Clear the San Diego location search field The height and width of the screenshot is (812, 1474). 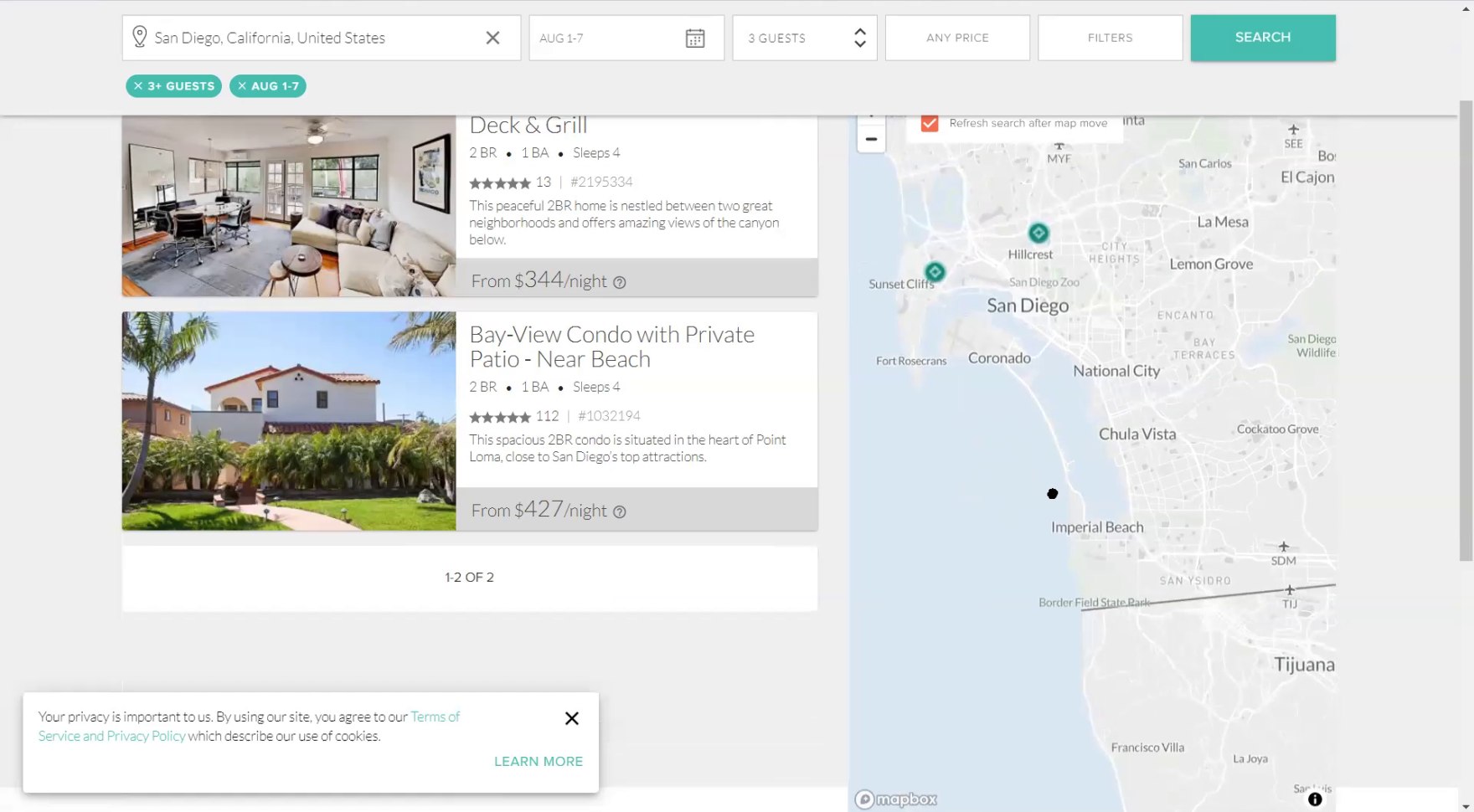pos(492,38)
